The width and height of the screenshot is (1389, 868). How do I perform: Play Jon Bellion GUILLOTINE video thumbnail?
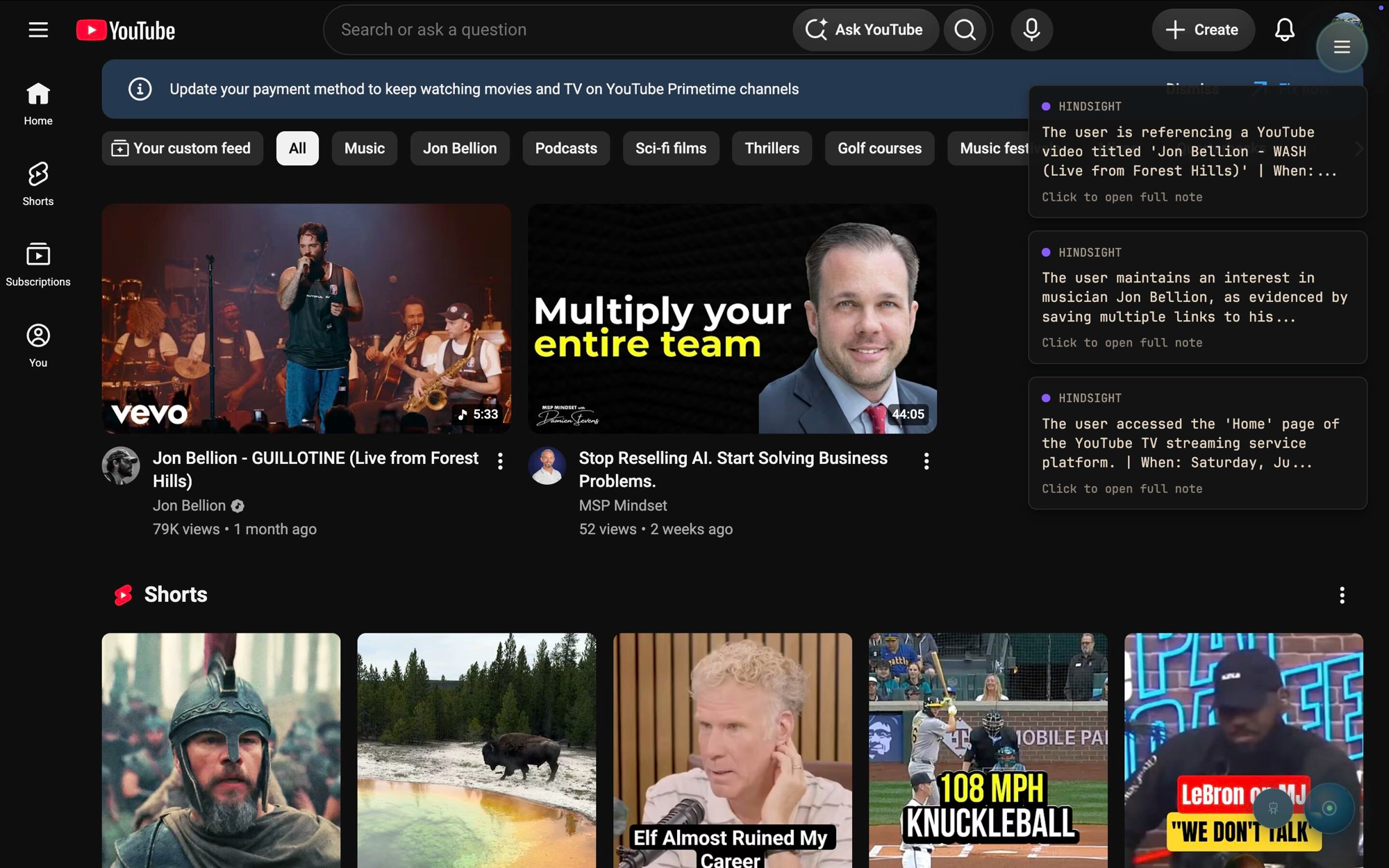[306, 319]
